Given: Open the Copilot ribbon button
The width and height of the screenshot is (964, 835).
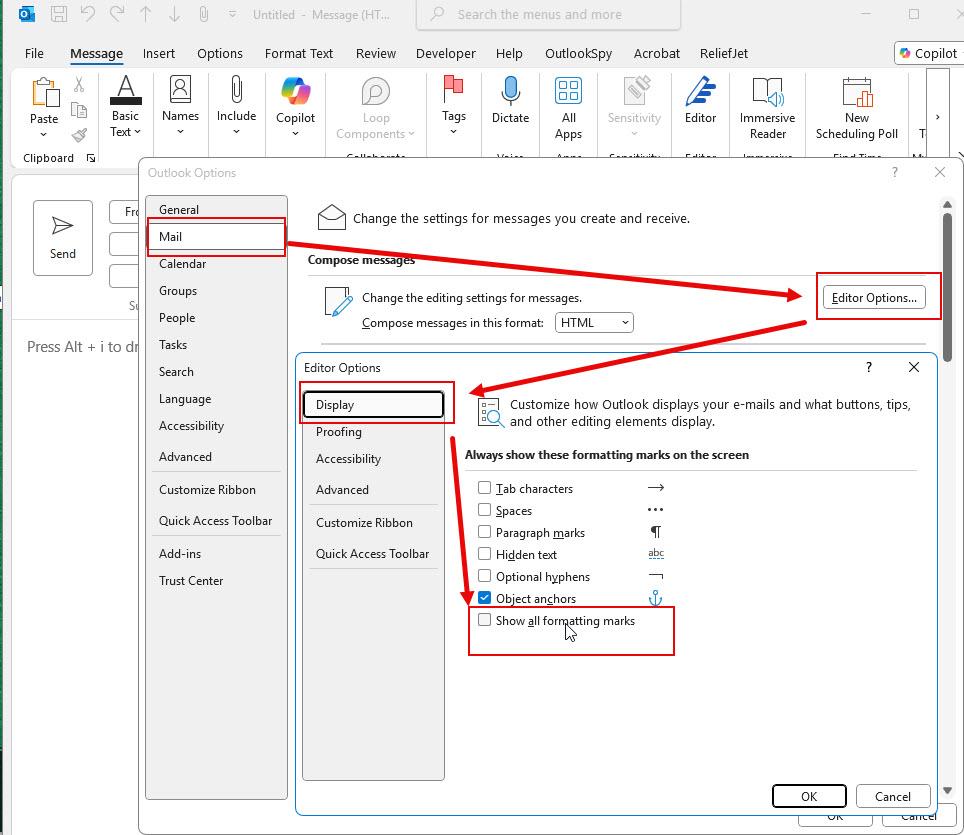Looking at the screenshot, I should pyautogui.click(x=295, y=106).
